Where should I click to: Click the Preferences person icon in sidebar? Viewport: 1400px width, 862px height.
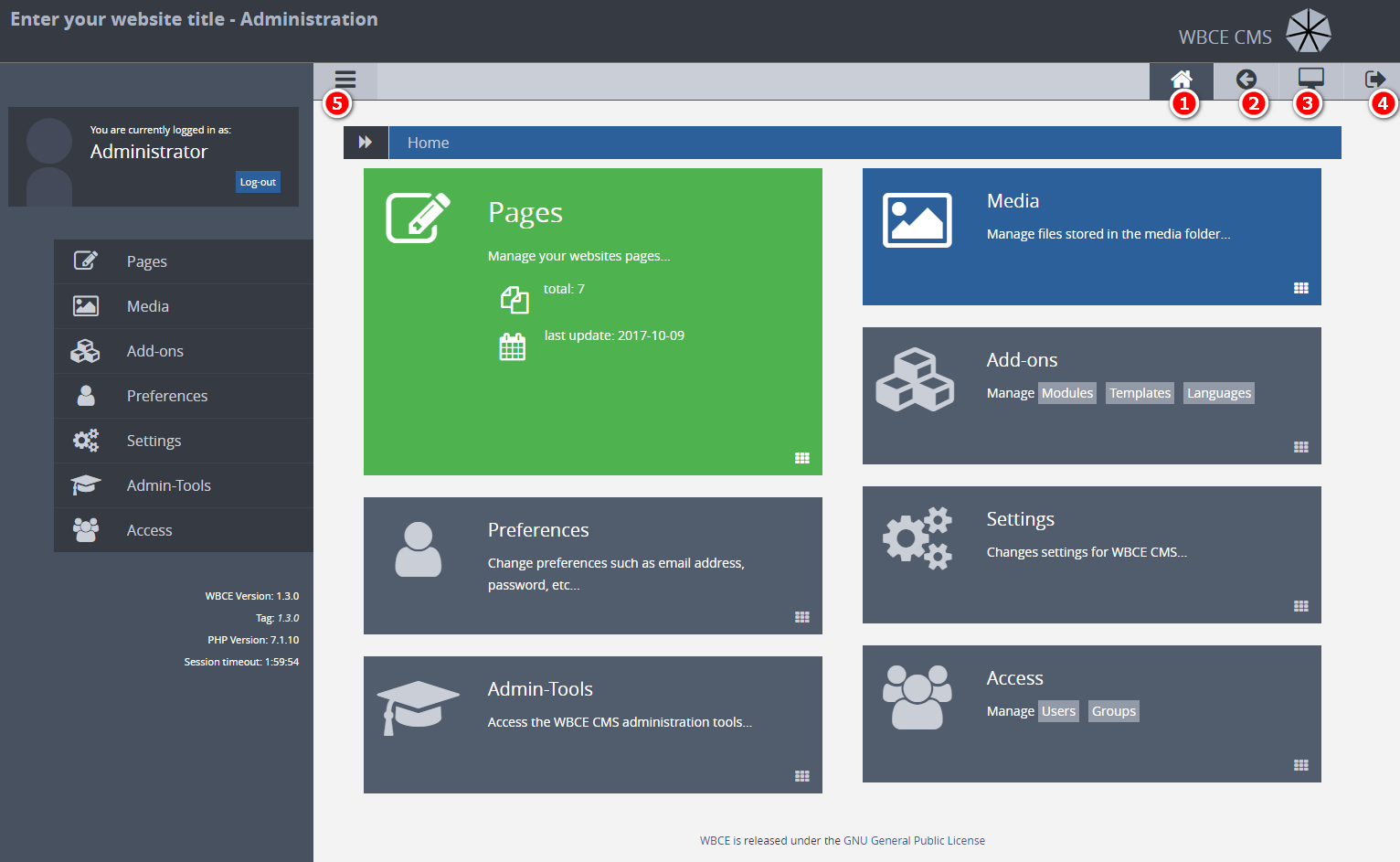[86, 395]
